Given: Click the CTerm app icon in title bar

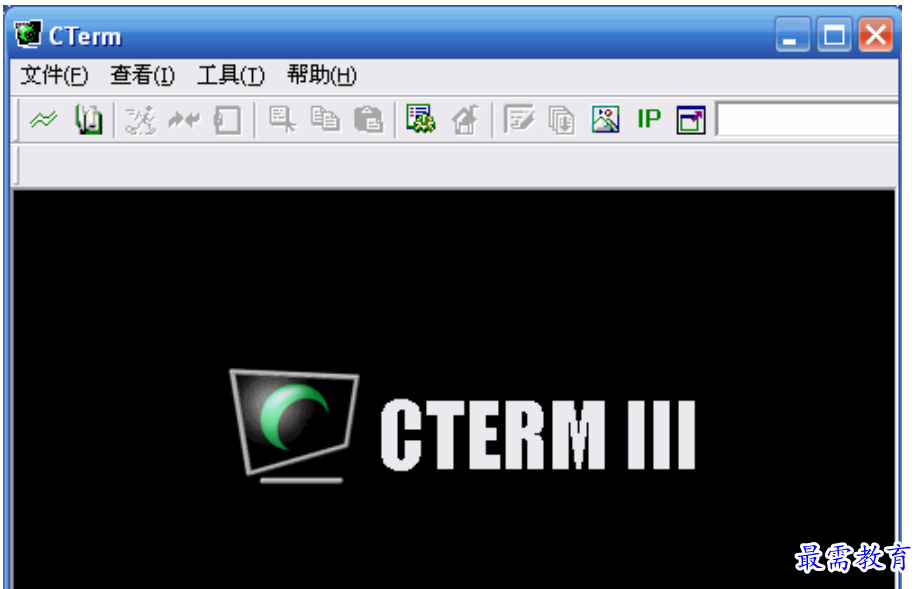Looking at the screenshot, I should (28, 35).
